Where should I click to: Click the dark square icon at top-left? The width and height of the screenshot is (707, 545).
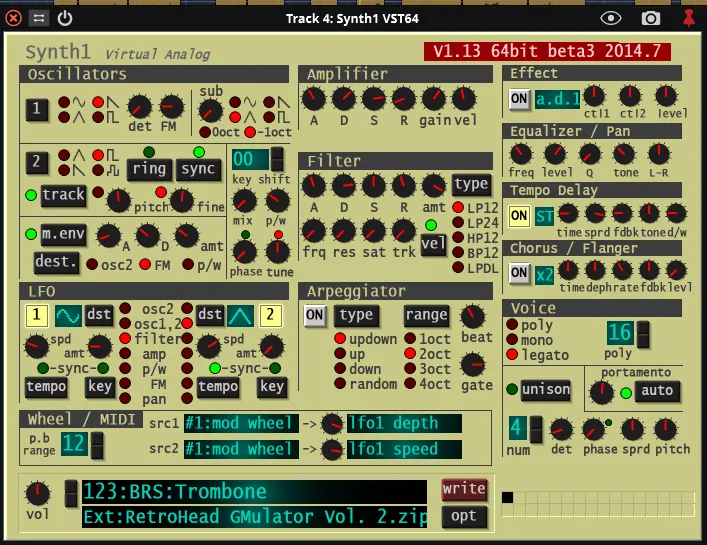tap(14, 17)
